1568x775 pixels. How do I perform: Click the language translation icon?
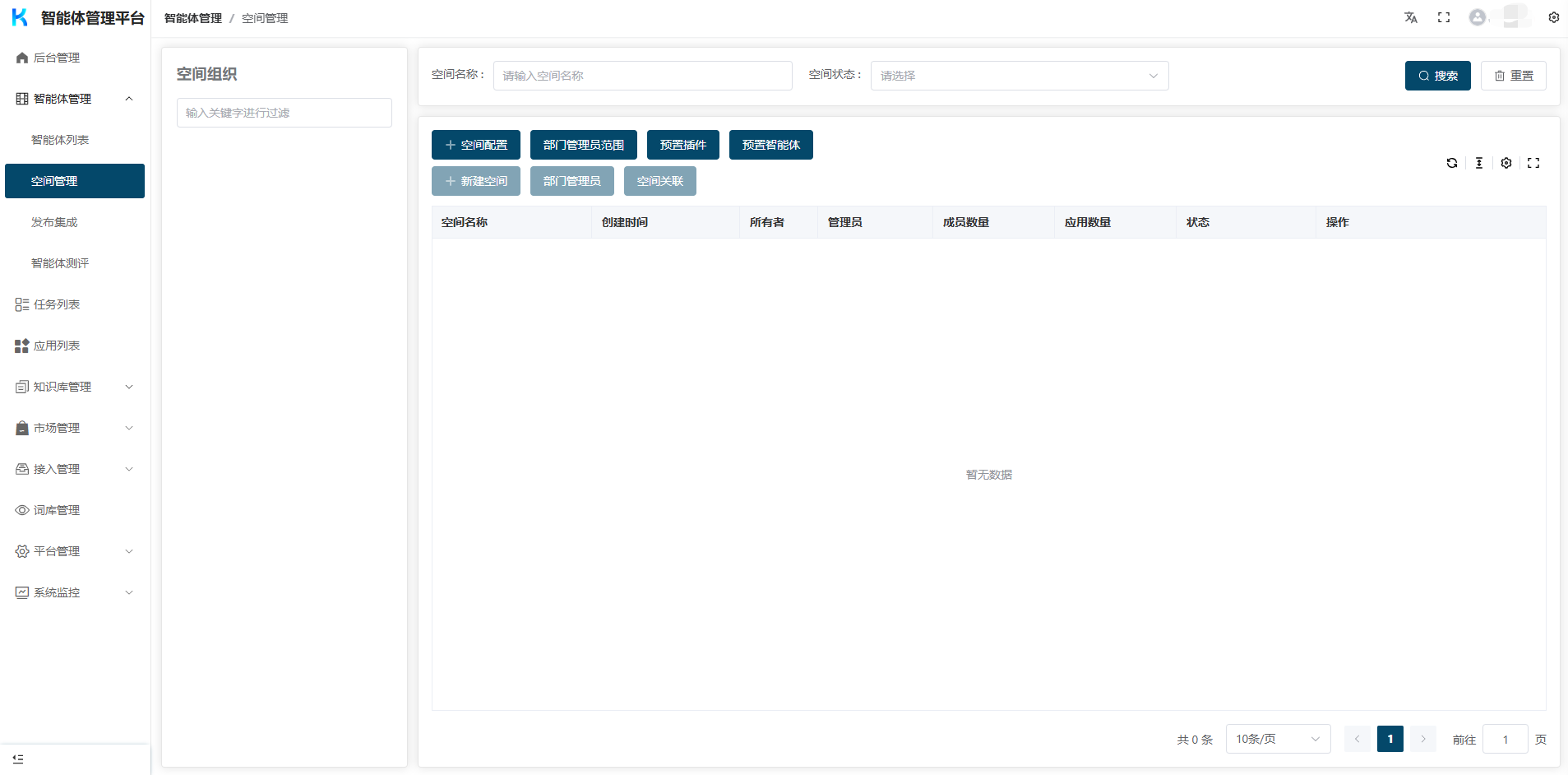tap(1411, 17)
